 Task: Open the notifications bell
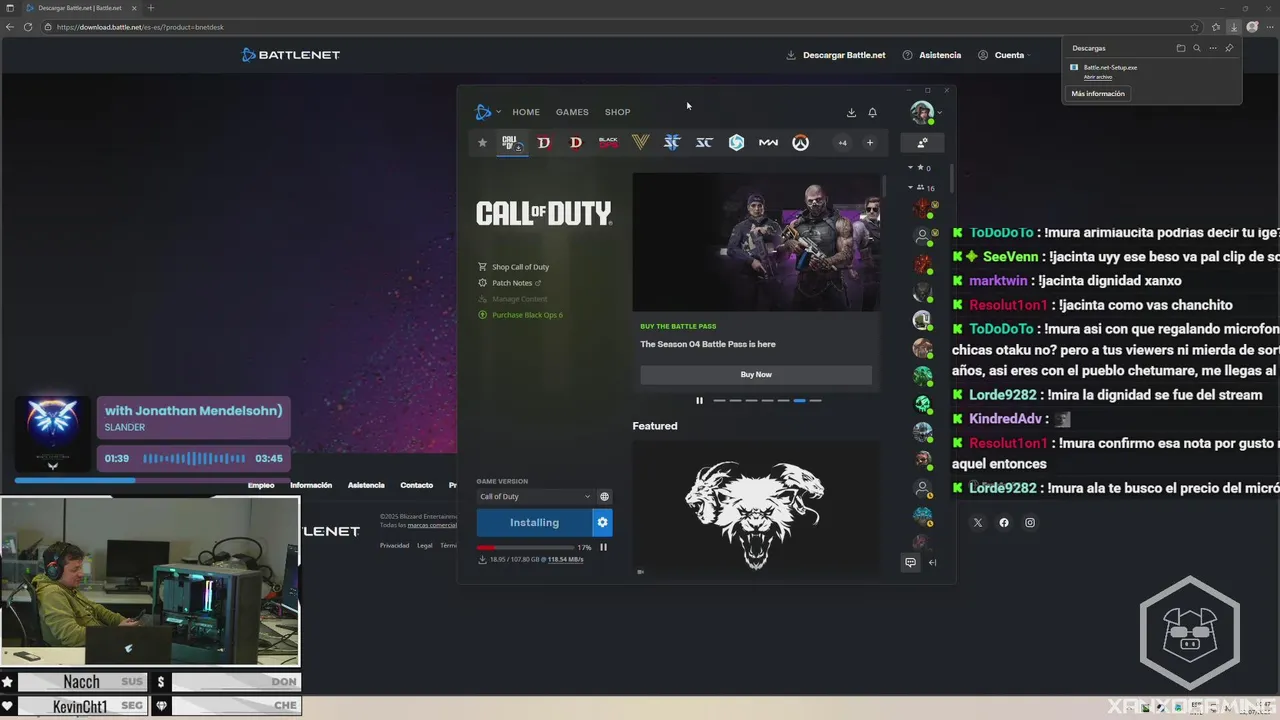[x=872, y=113]
